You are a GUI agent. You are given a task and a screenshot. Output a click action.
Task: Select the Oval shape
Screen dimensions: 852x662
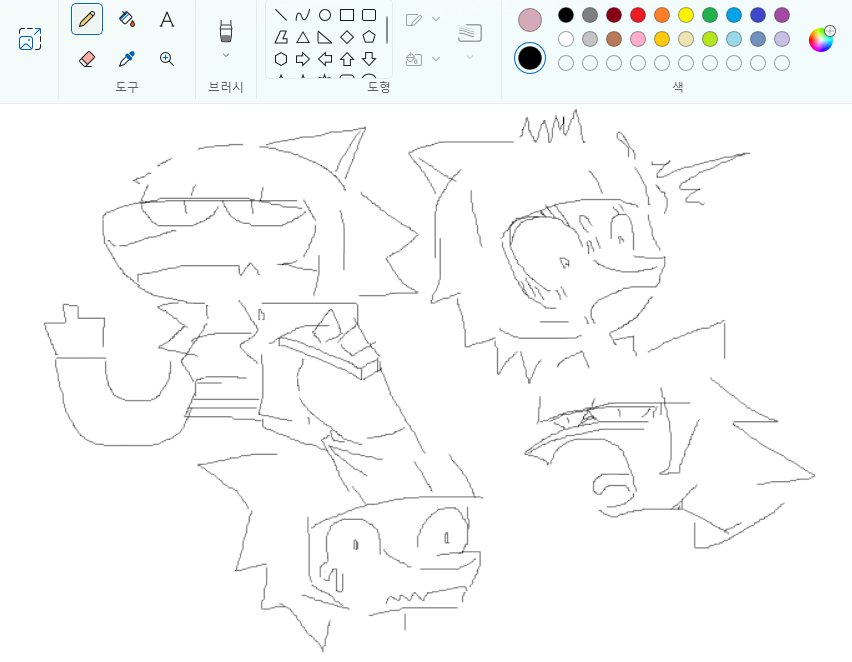(x=325, y=15)
